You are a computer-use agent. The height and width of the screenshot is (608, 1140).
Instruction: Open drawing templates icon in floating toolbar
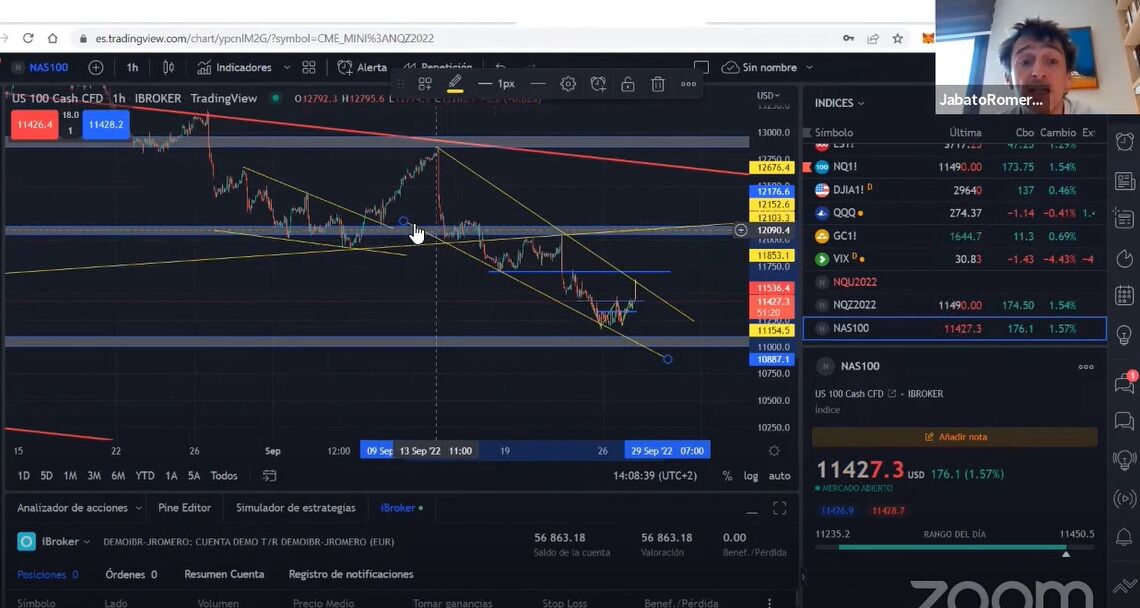pos(425,84)
